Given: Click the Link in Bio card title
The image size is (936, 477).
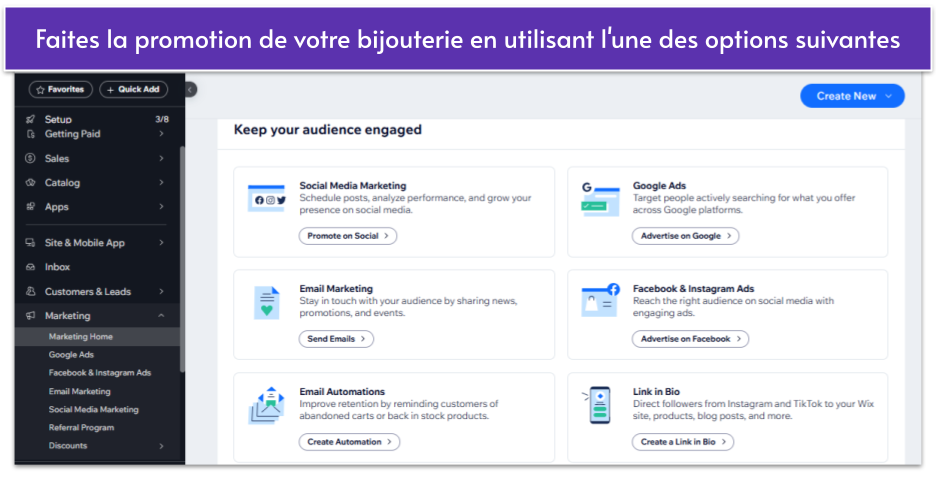Looking at the screenshot, I should click(x=656, y=392).
